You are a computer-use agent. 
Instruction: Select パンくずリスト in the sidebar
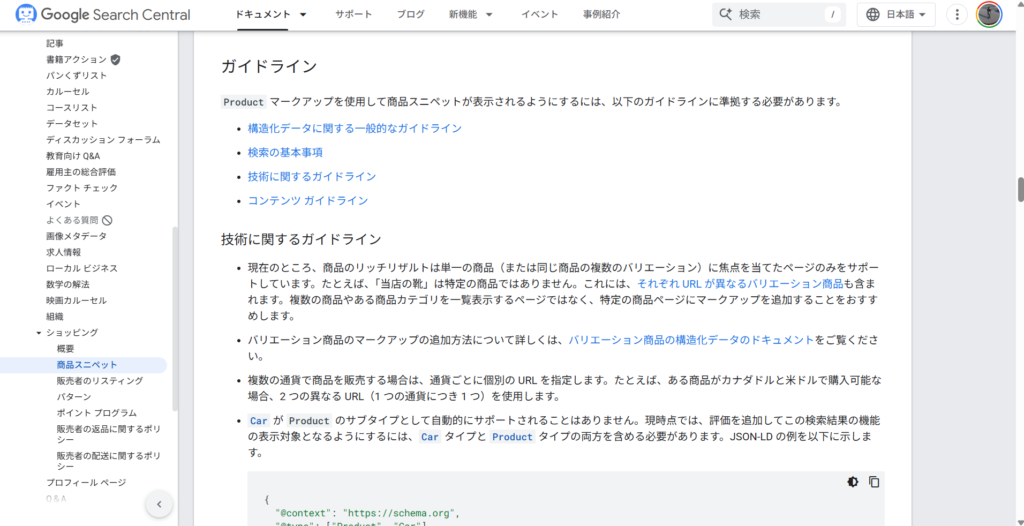point(76,75)
